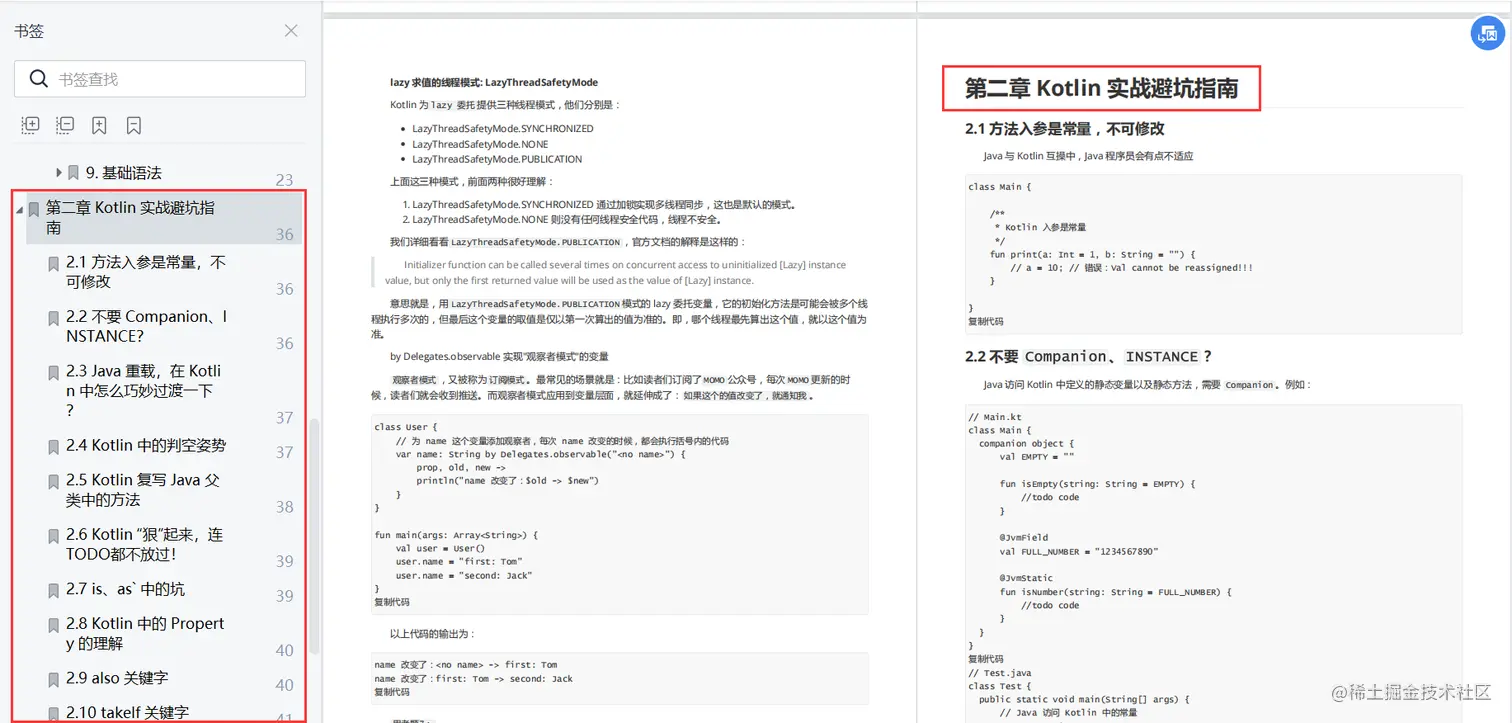Click line by Delegates.observable 实现"观察者模式"的变量
Viewport: 1512px width, 723px height.
tap(499, 356)
